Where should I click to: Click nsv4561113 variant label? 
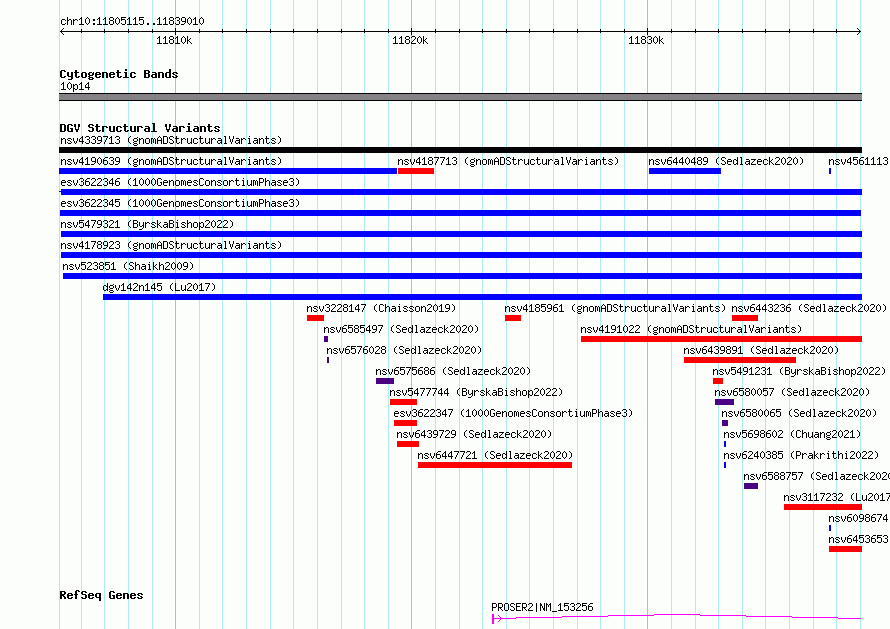[858, 161]
